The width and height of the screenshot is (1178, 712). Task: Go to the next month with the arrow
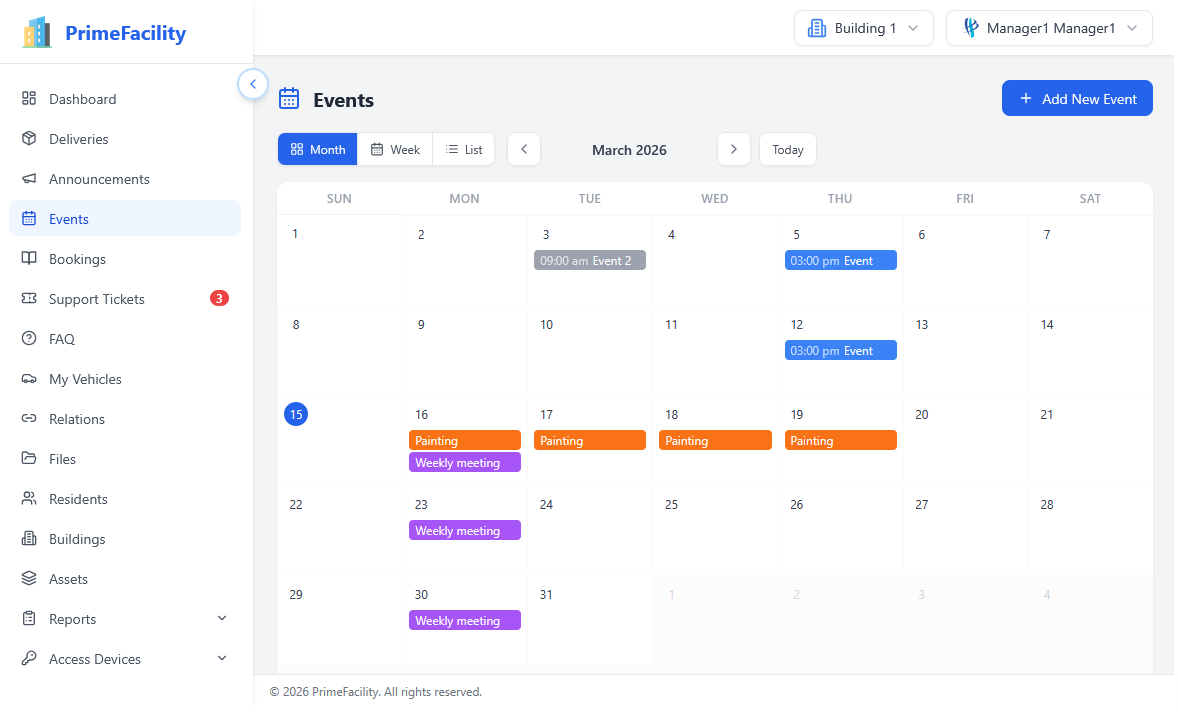point(733,149)
